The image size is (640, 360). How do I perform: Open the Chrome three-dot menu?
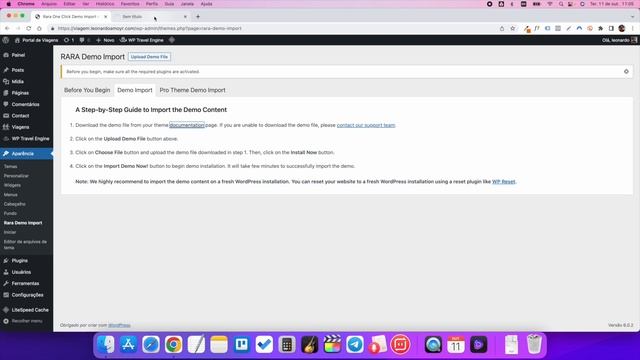click(x=633, y=29)
